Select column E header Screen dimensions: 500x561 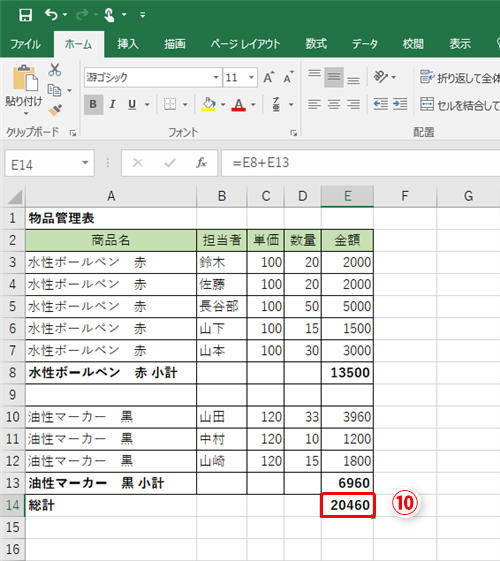click(x=347, y=196)
